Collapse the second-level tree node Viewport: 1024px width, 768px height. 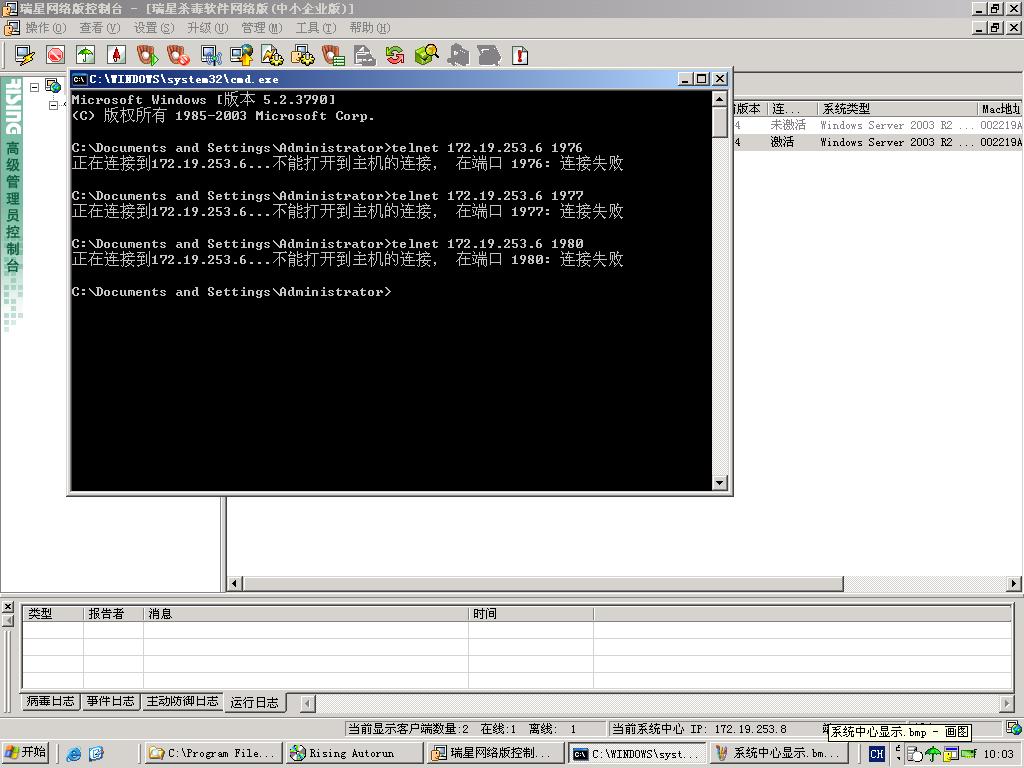tap(54, 105)
